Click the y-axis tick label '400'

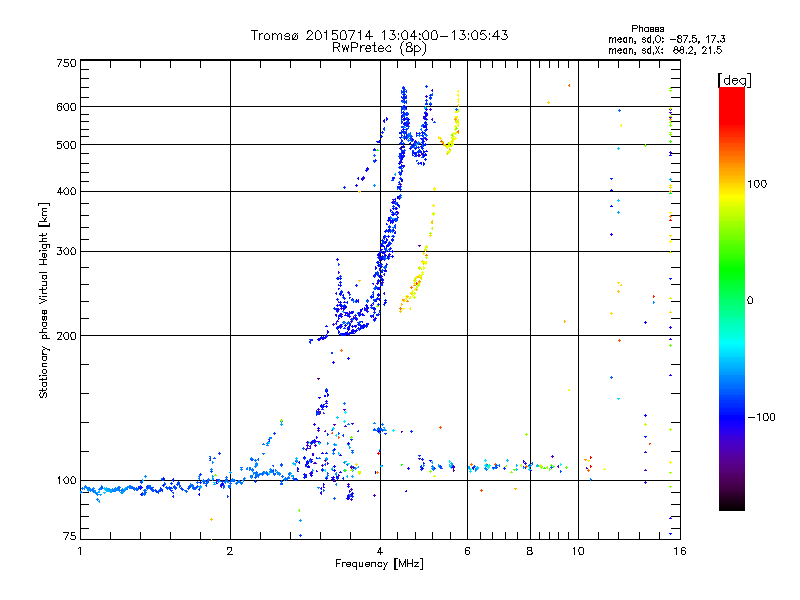point(66,192)
